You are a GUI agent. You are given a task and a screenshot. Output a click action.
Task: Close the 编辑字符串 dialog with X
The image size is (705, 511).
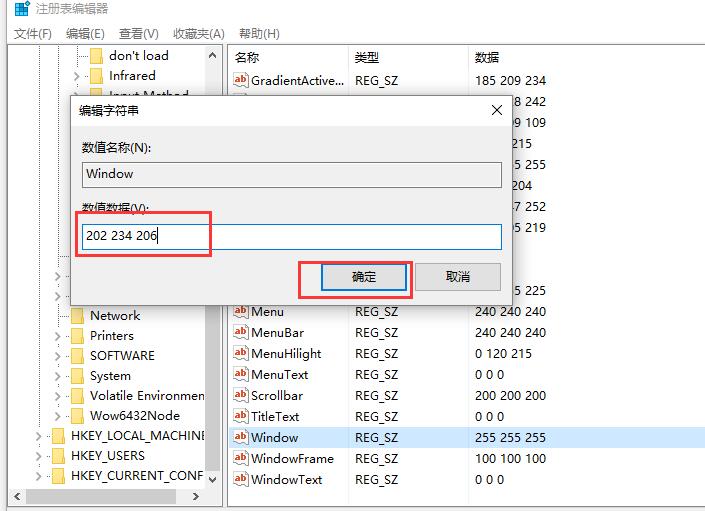point(496,111)
